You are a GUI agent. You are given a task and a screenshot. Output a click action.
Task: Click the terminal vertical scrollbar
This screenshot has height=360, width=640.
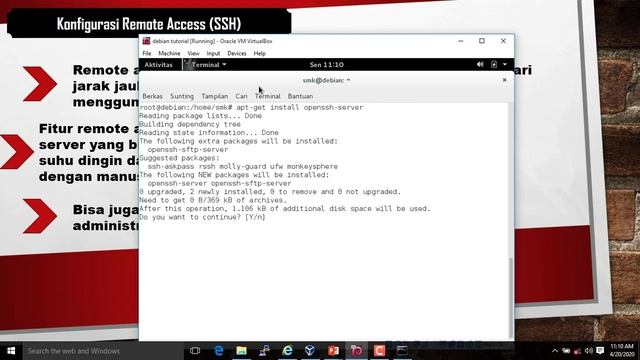pos(511,298)
